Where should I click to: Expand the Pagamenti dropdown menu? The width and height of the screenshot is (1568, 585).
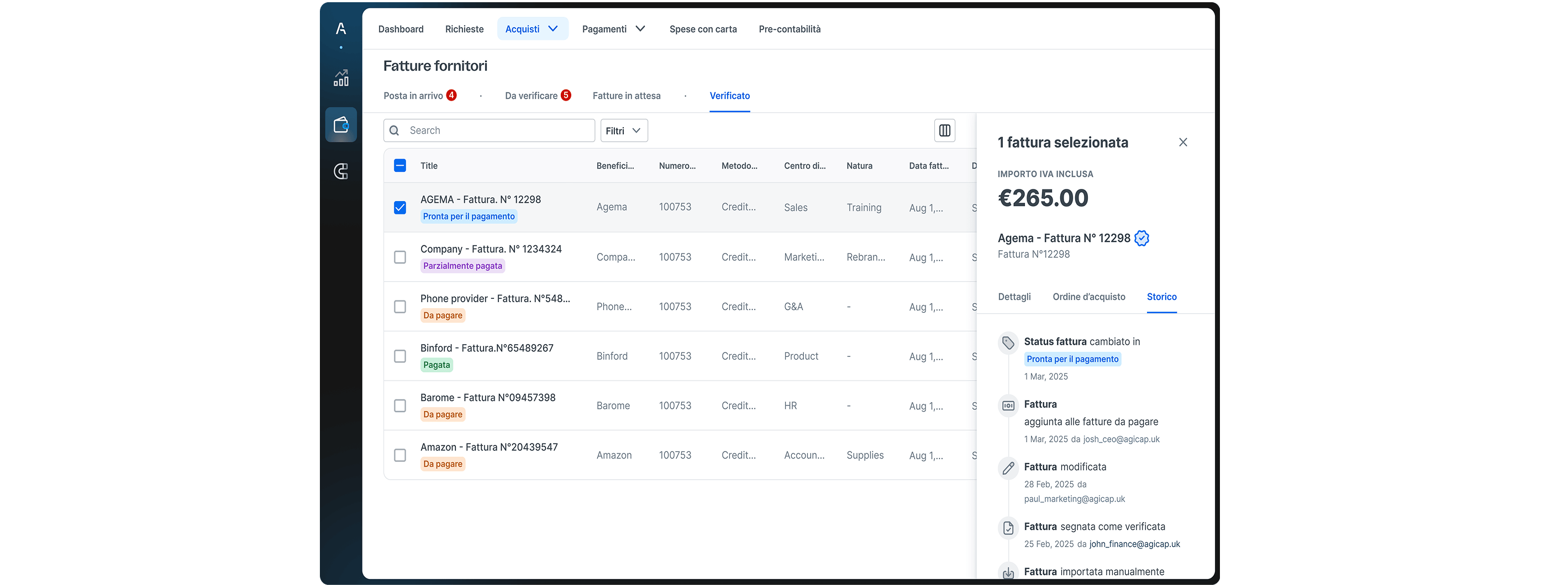click(614, 29)
